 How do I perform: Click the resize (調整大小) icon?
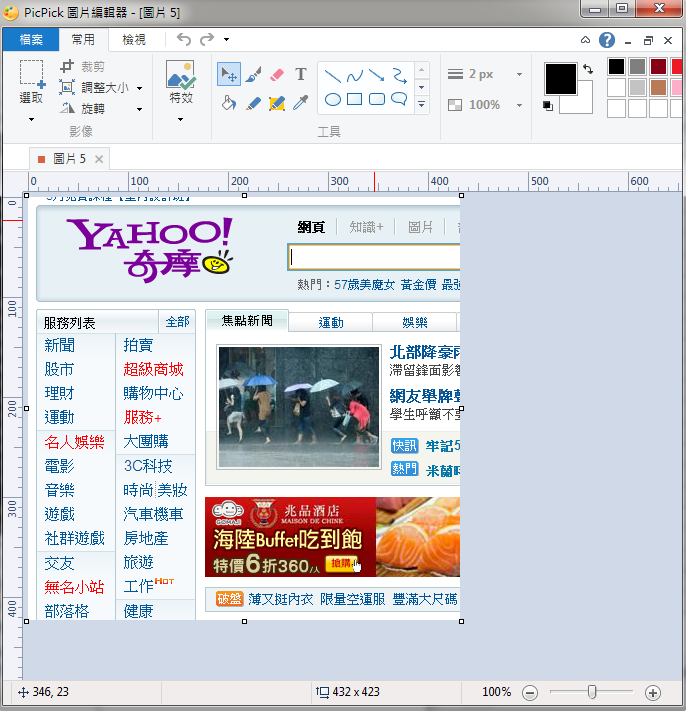click(x=67, y=87)
